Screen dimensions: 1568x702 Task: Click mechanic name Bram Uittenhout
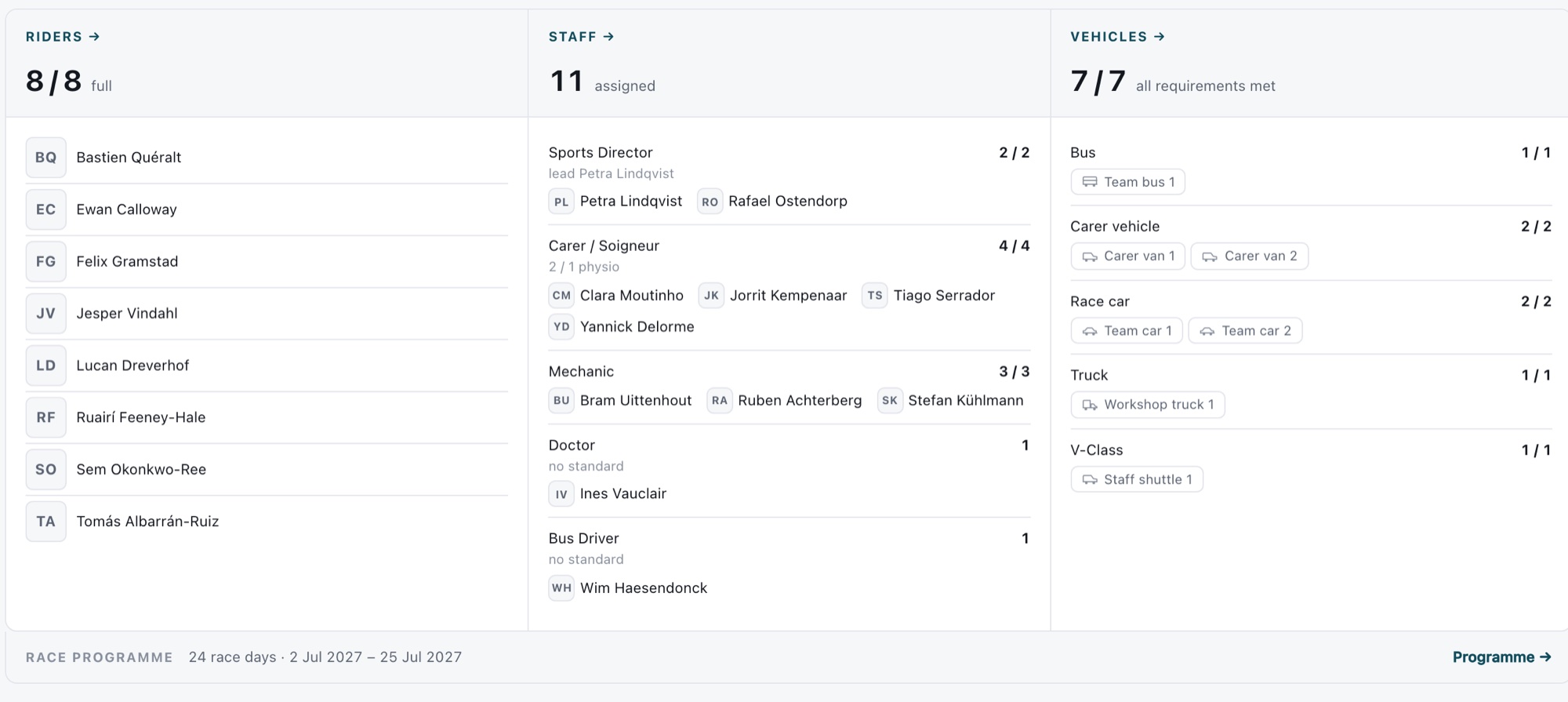636,401
